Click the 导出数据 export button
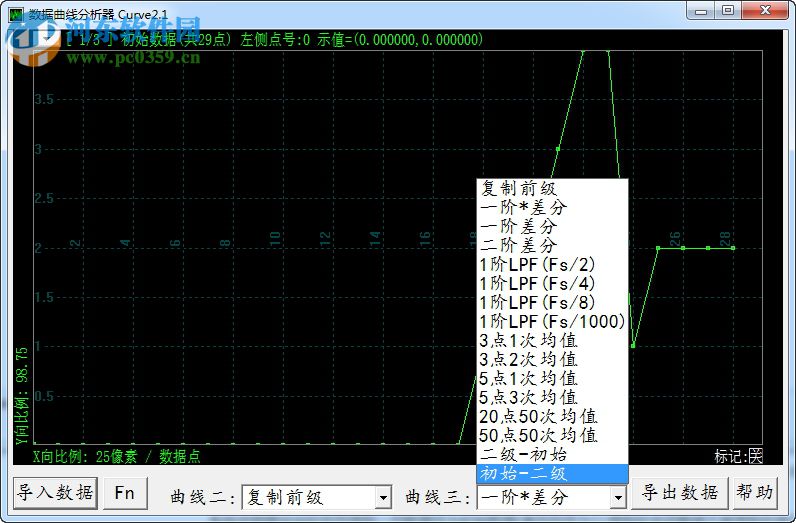This screenshot has width=796, height=523. point(680,493)
